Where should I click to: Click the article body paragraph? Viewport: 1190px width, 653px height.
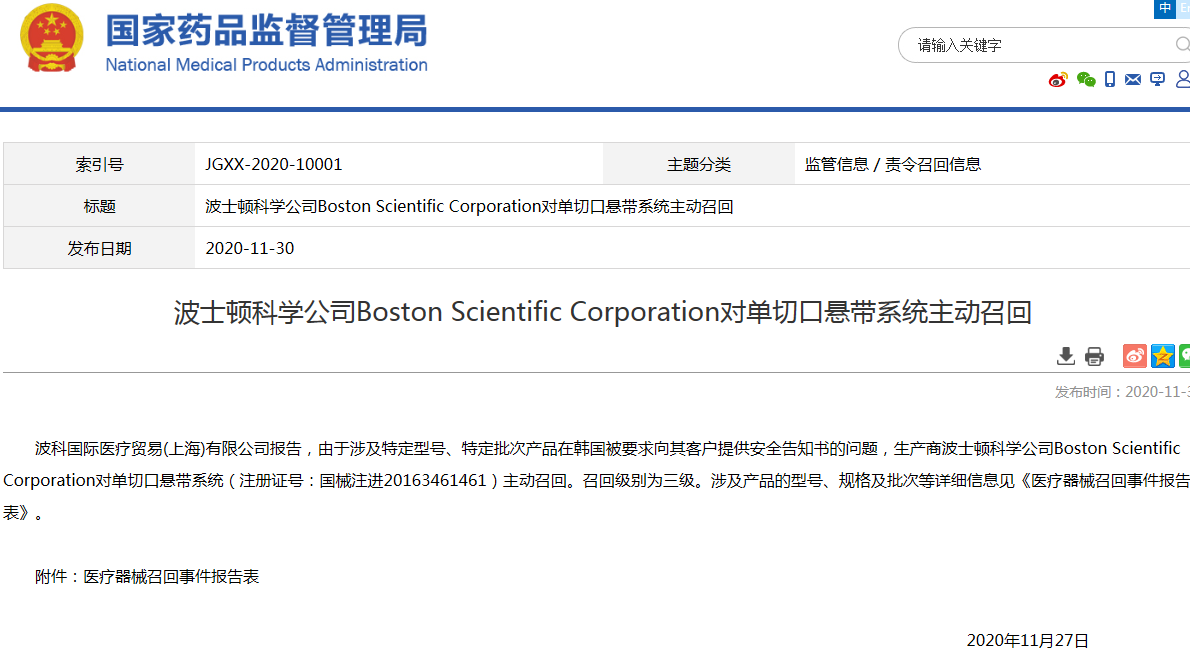click(597, 481)
